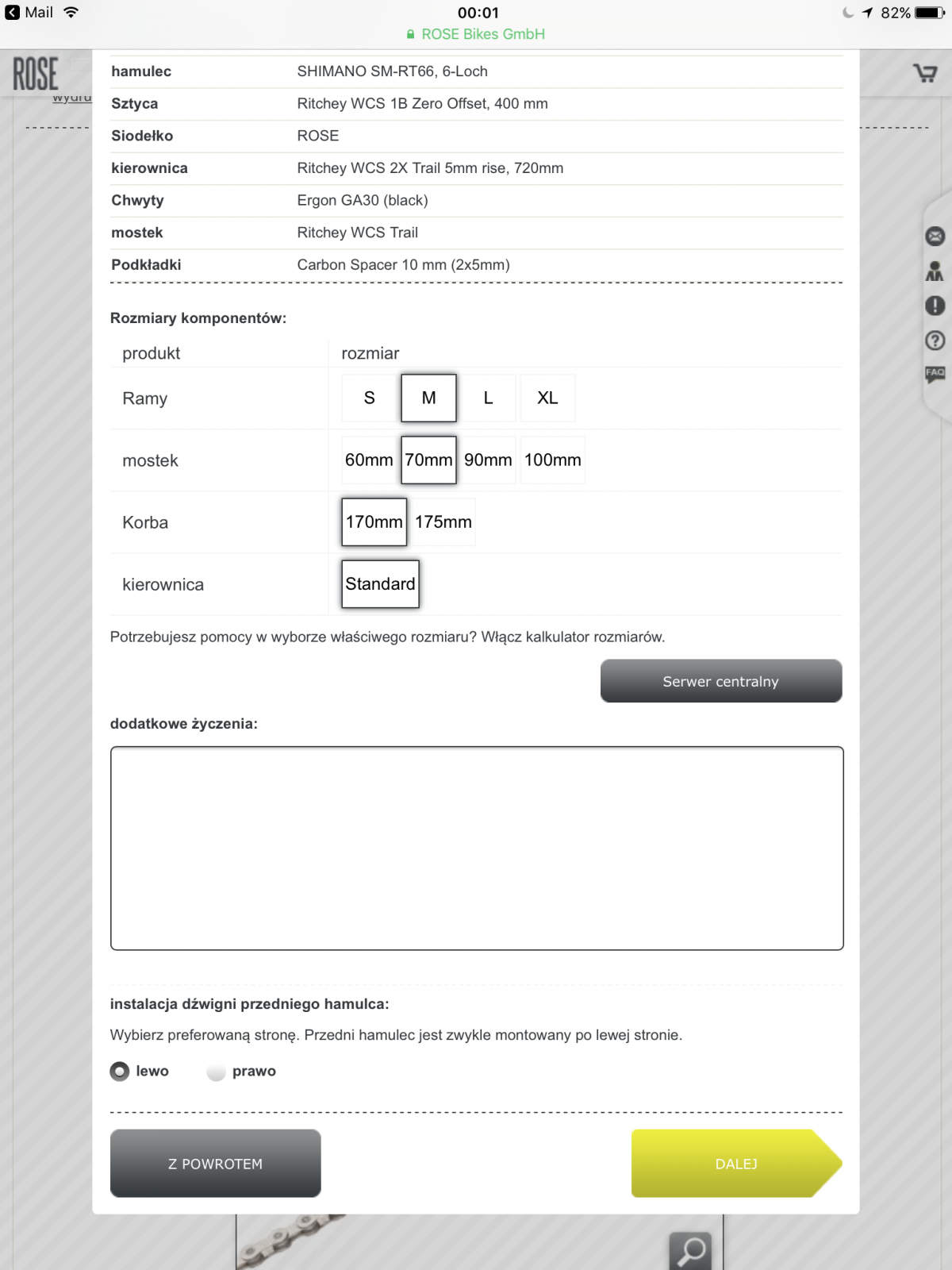This screenshot has width=952, height=1270.
Task: Pick the 175mm Korba option
Action: click(443, 522)
